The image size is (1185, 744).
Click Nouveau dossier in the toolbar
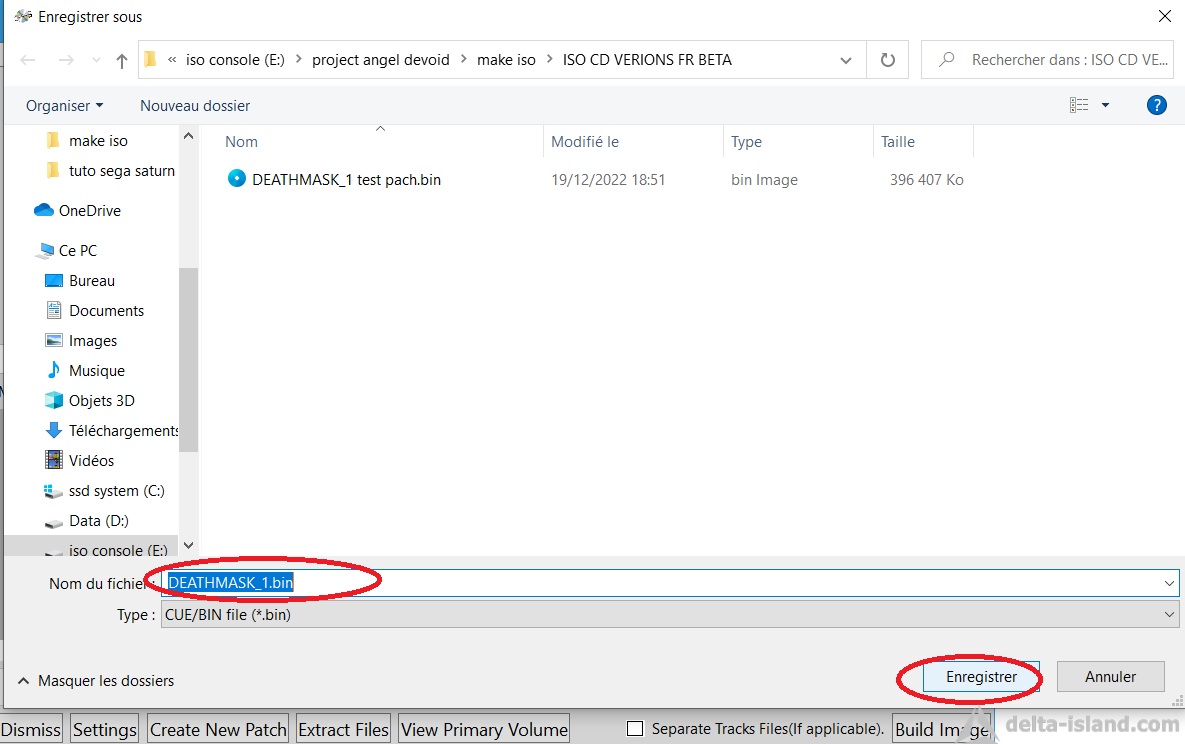195,105
